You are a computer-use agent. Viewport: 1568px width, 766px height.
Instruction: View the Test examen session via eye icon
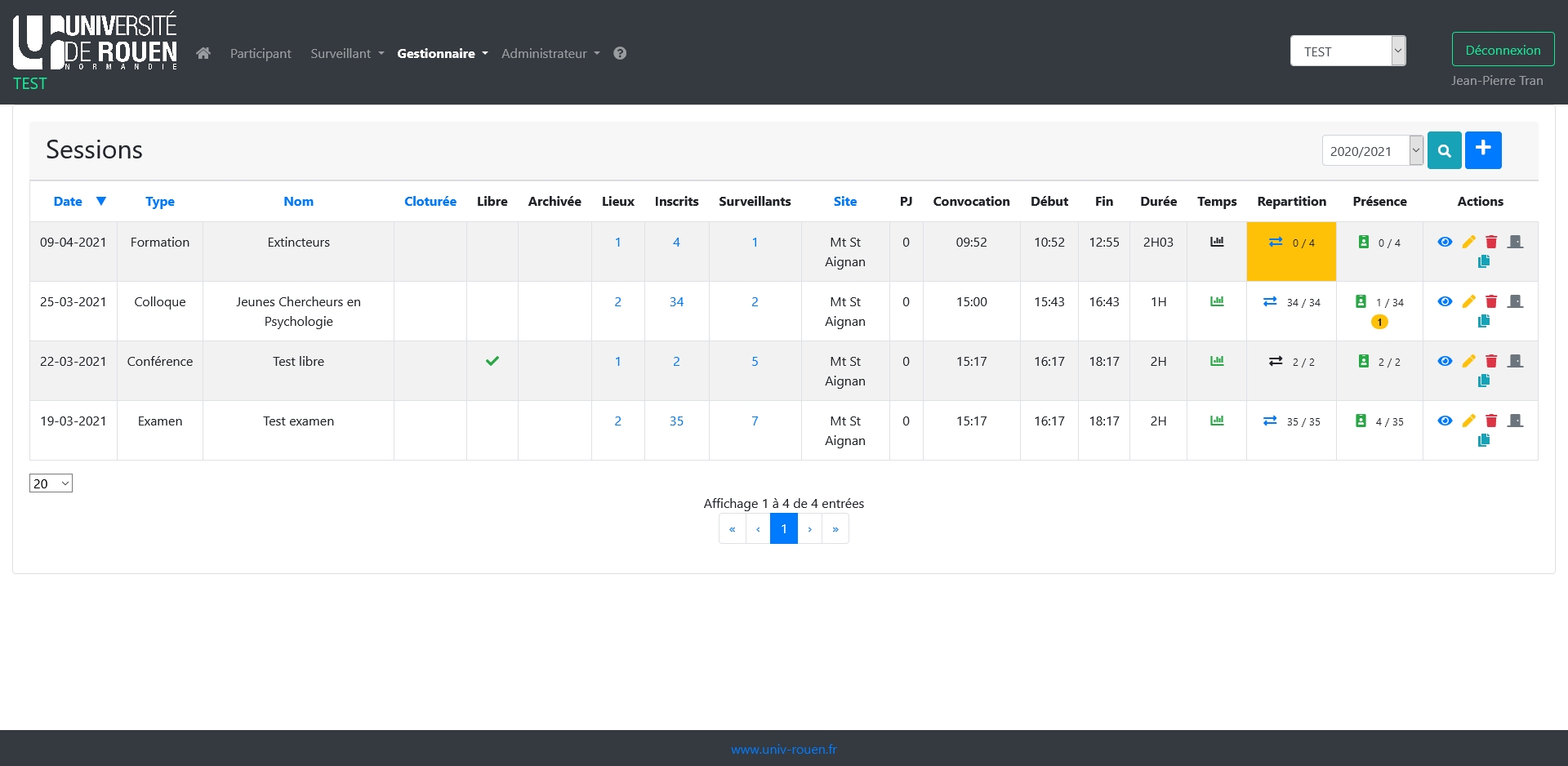pyautogui.click(x=1445, y=421)
